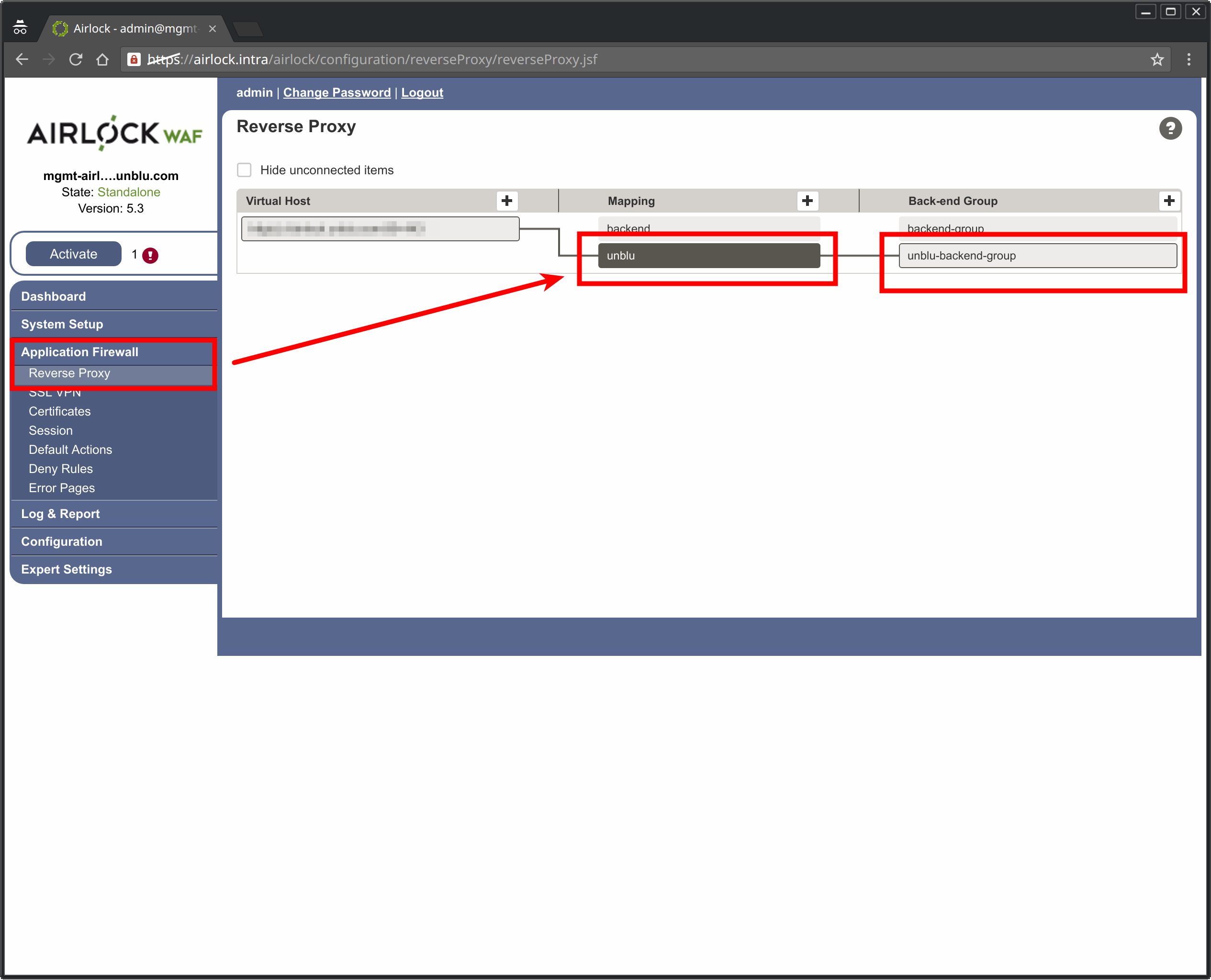This screenshot has height=980, width=1211.
Task: Expand the System Setup menu section
Action: point(62,324)
